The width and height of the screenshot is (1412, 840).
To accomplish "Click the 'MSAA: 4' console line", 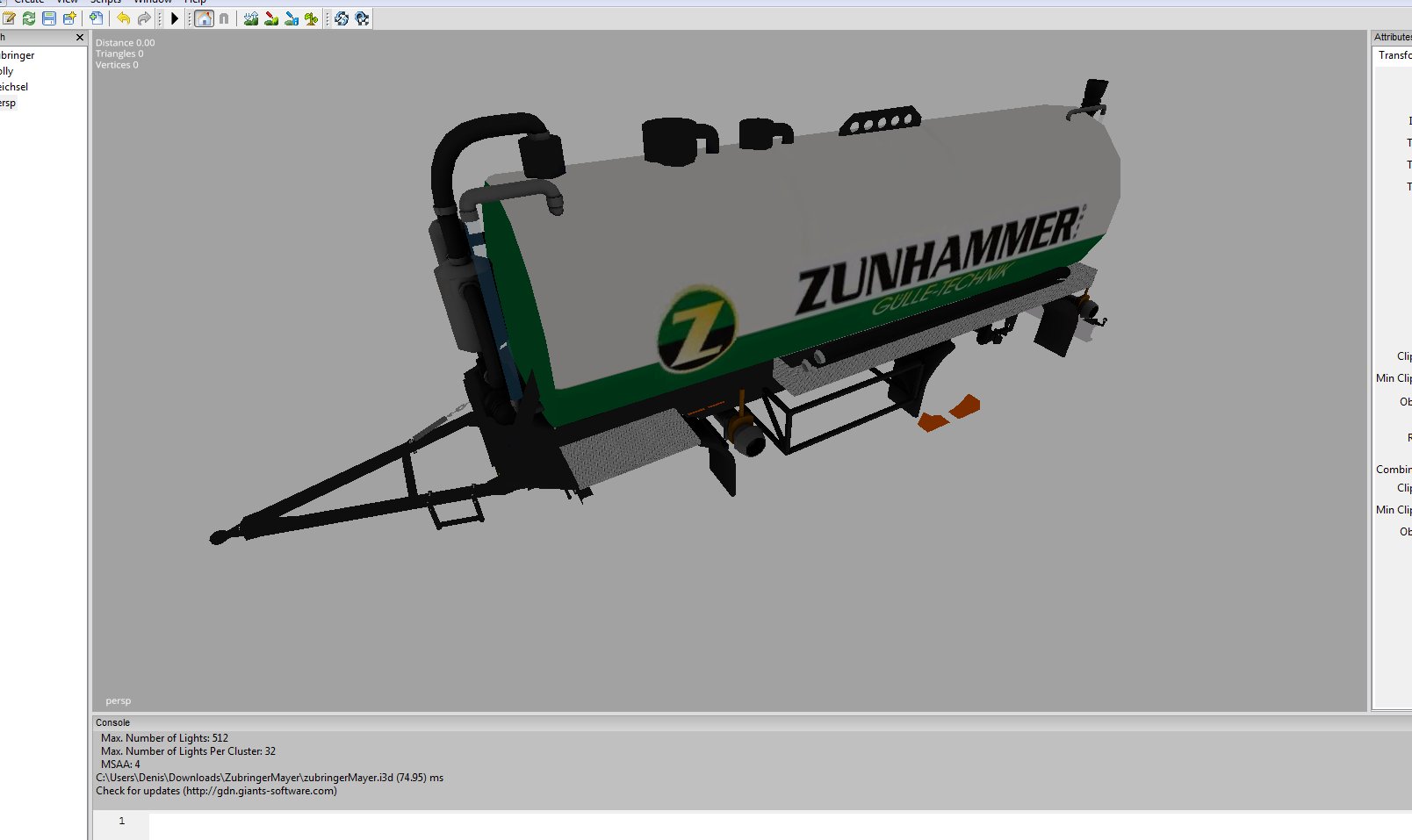I will click(x=120, y=765).
